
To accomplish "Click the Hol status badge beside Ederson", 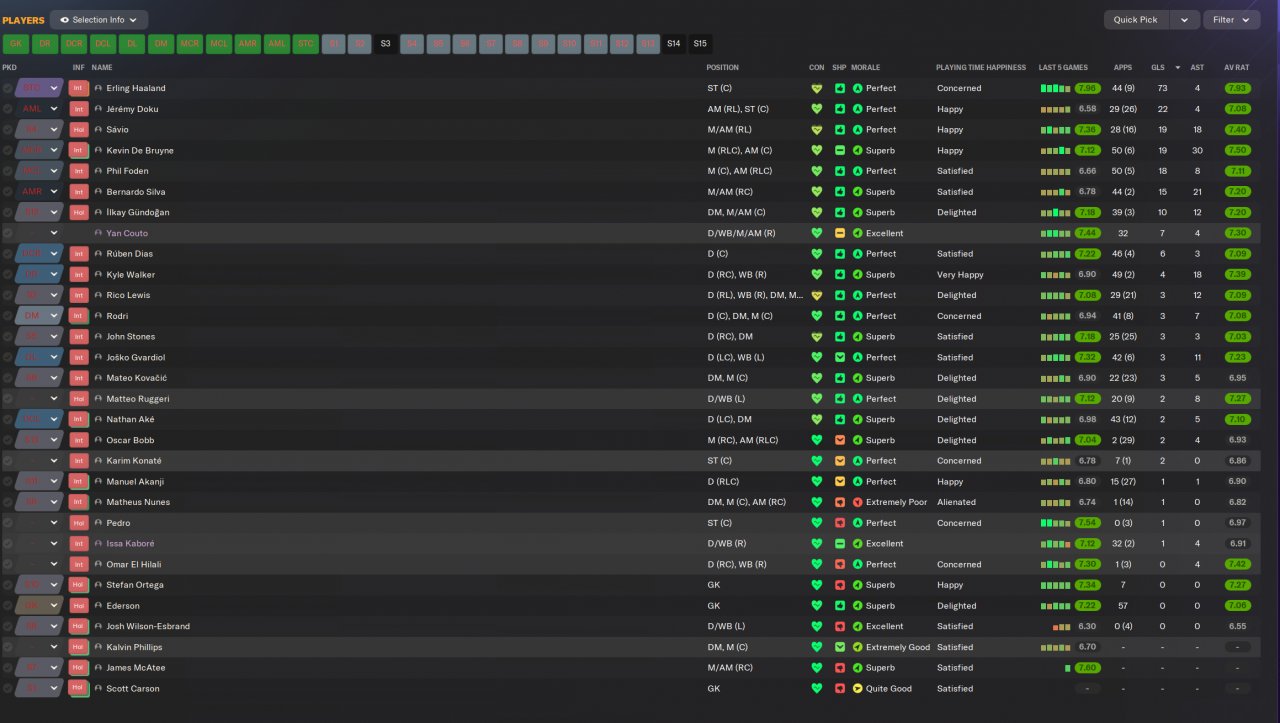I will (79, 605).
